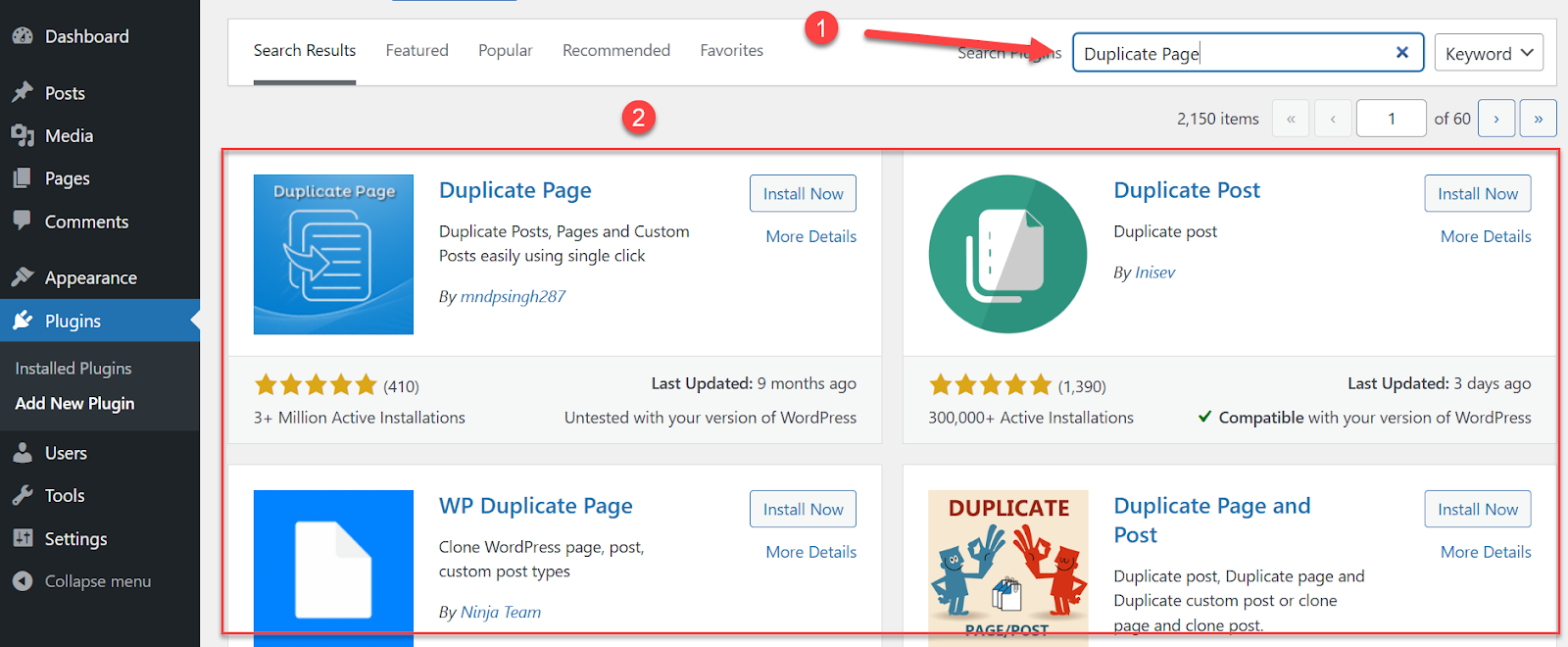Click the '2,150 items' count text

click(x=1218, y=119)
